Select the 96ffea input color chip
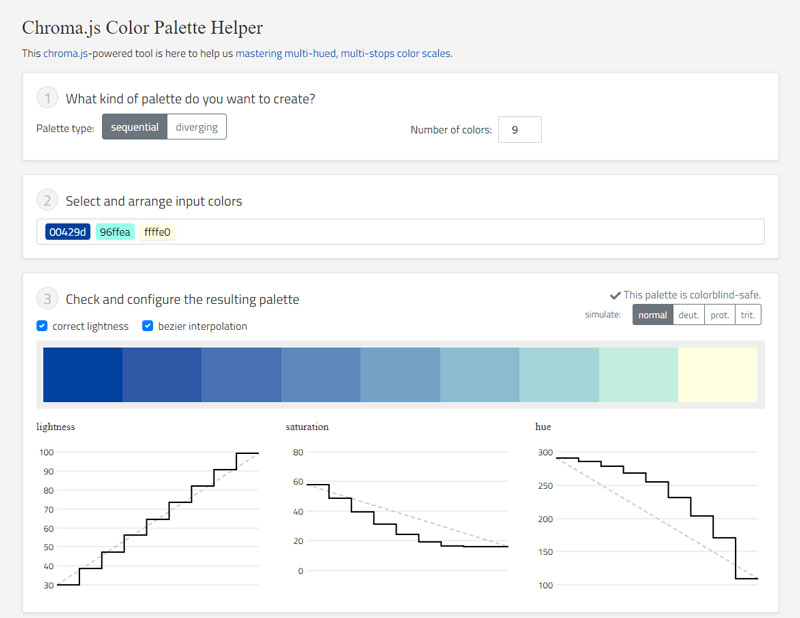800x618 pixels. pyautogui.click(x=115, y=232)
